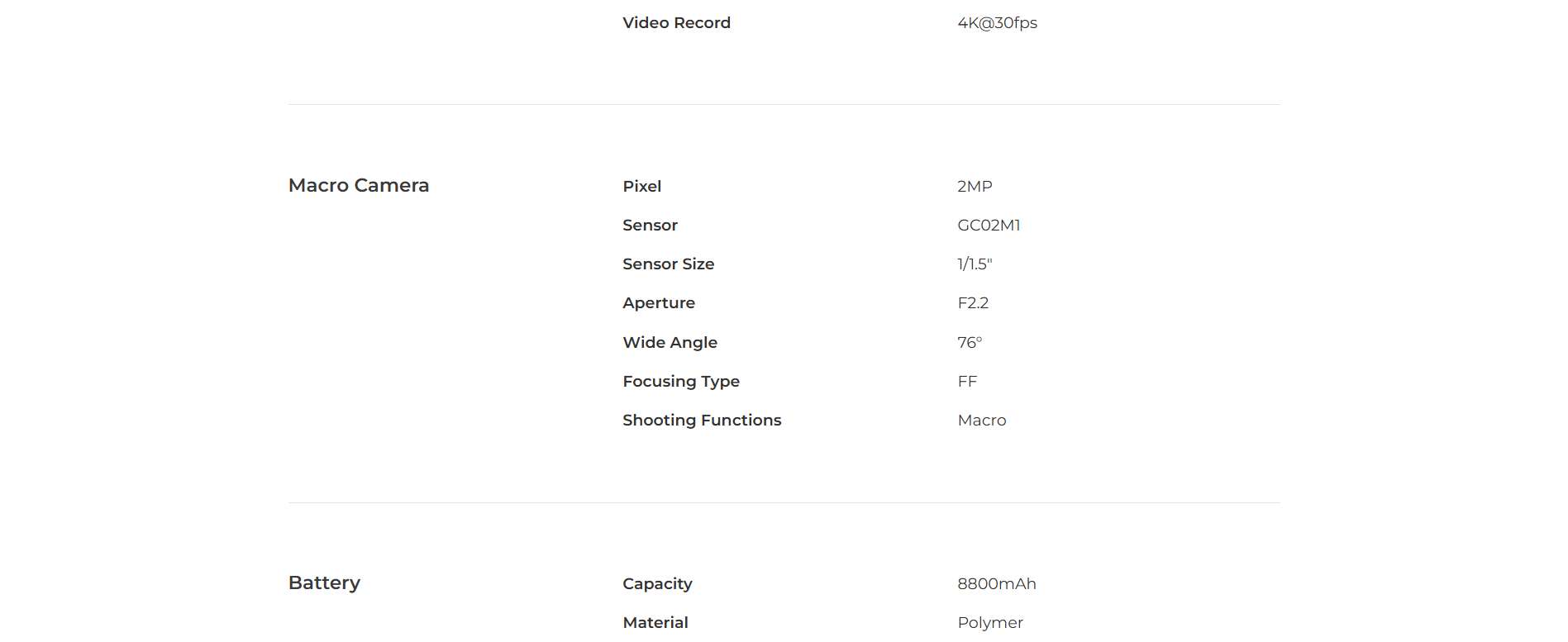Click the Pixel spec label
This screenshot has width=1568, height=642.
(x=641, y=187)
